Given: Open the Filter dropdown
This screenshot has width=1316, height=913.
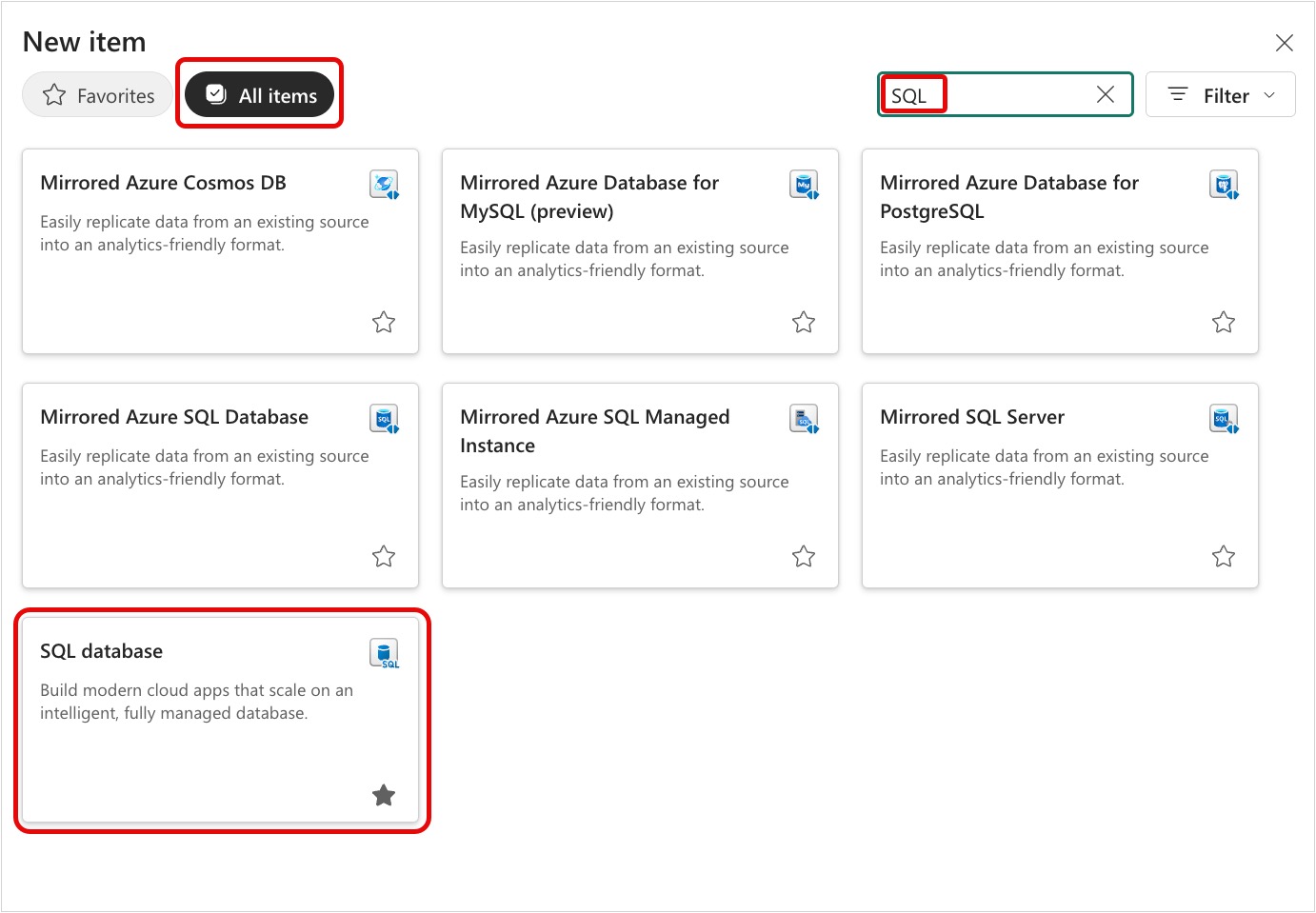Looking at the screenshot, I should coord(1221,94).
